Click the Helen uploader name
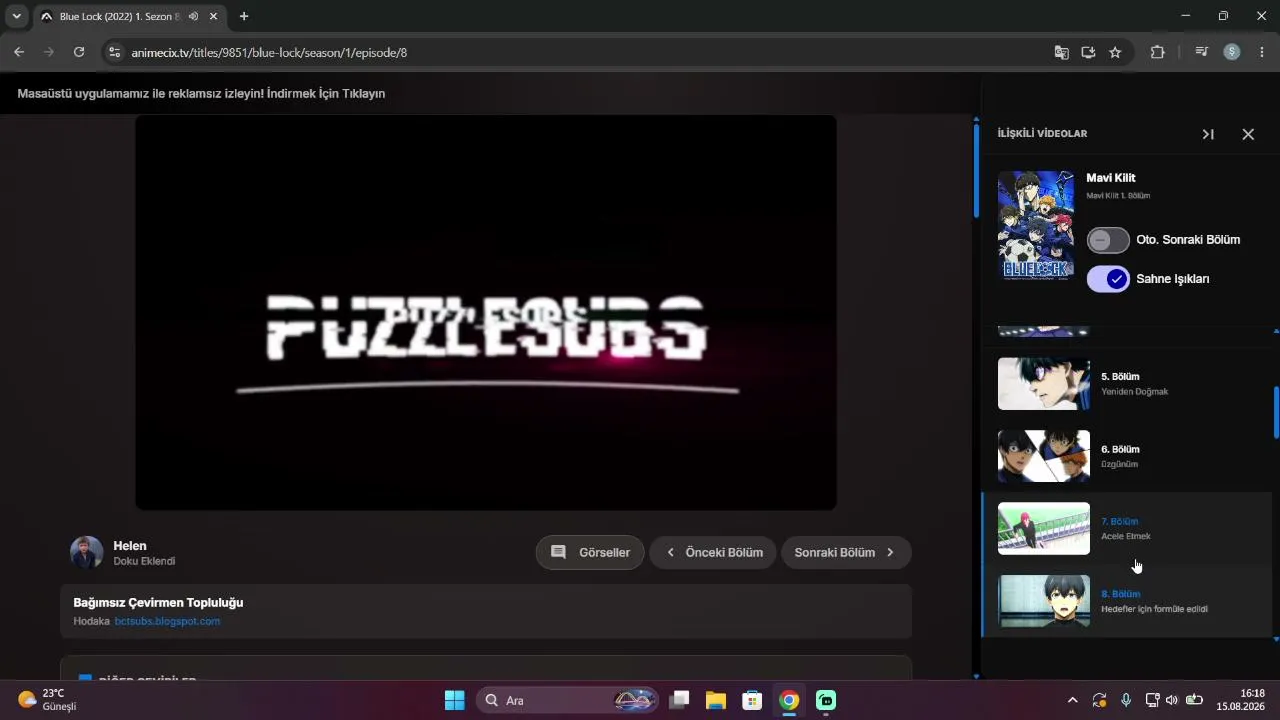The image size is (1280, 720). (130, 546)
